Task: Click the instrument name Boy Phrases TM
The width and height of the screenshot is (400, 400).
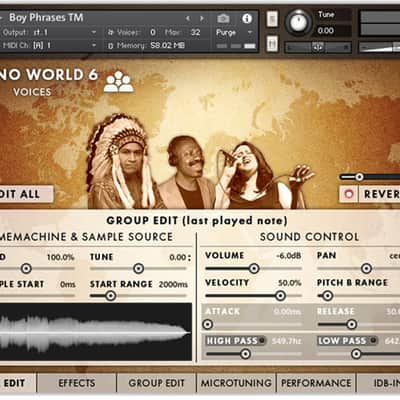Action: pos(46,18)
